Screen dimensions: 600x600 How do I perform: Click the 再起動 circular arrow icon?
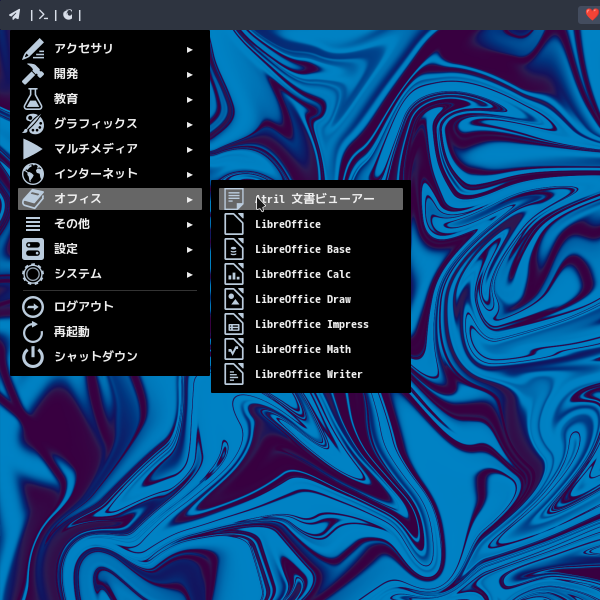pyautogui.click(x=33, y=332)
